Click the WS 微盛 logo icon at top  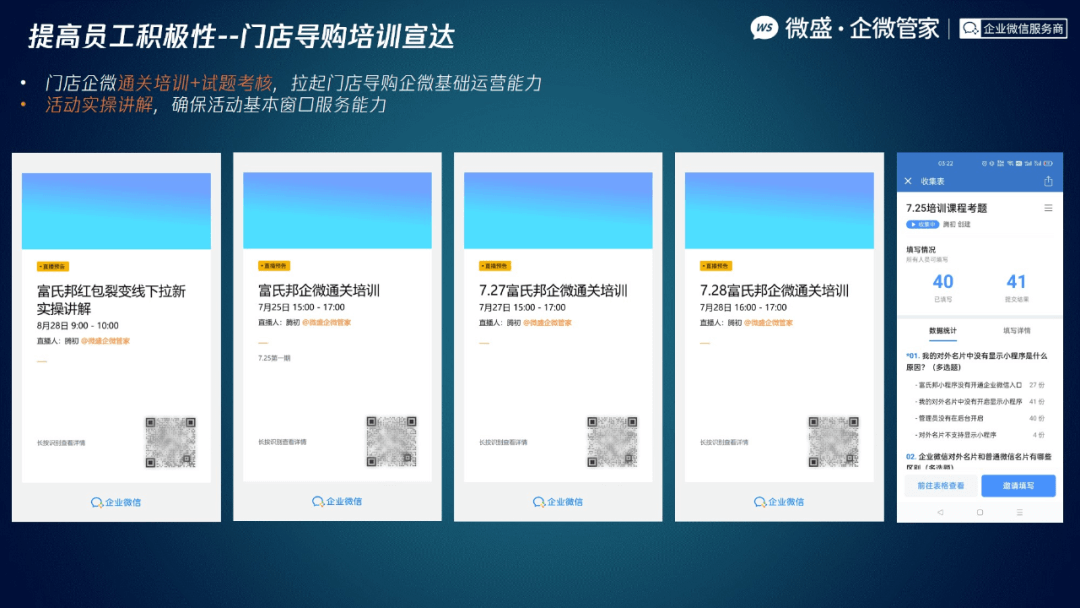tap(764, 28)
